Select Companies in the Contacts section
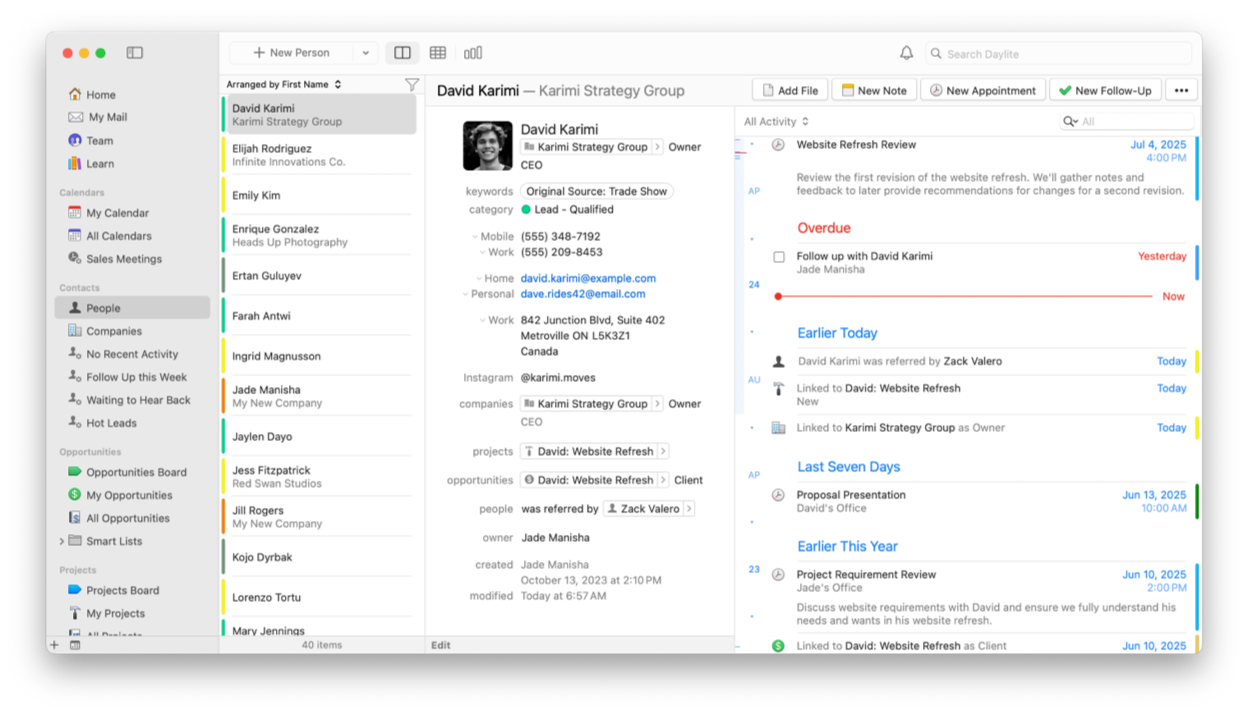The height and width of the screenshot is (715, 1249). [x=113, y=331]
